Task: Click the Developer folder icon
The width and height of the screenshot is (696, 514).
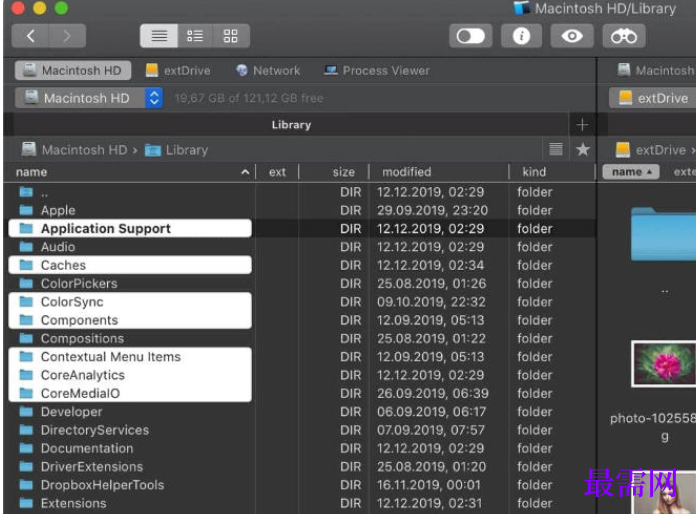Action: point(26,411)
